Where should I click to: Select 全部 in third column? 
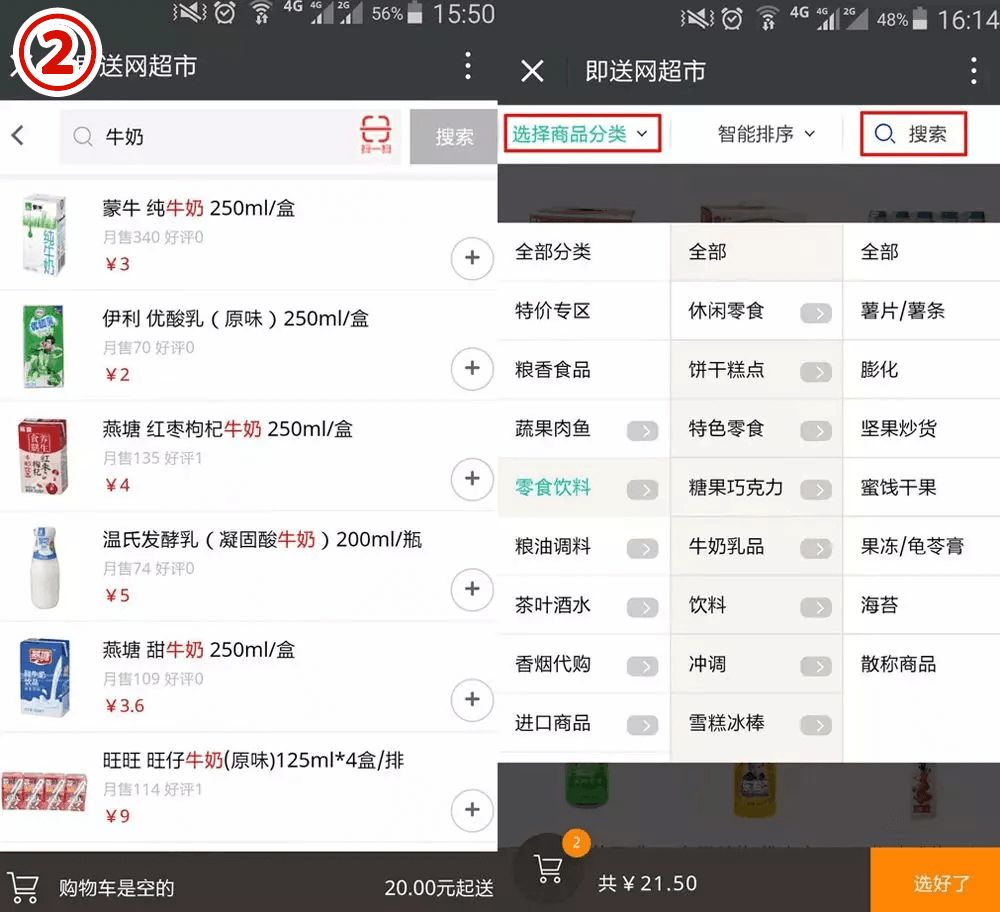click(x=922, y=252)
